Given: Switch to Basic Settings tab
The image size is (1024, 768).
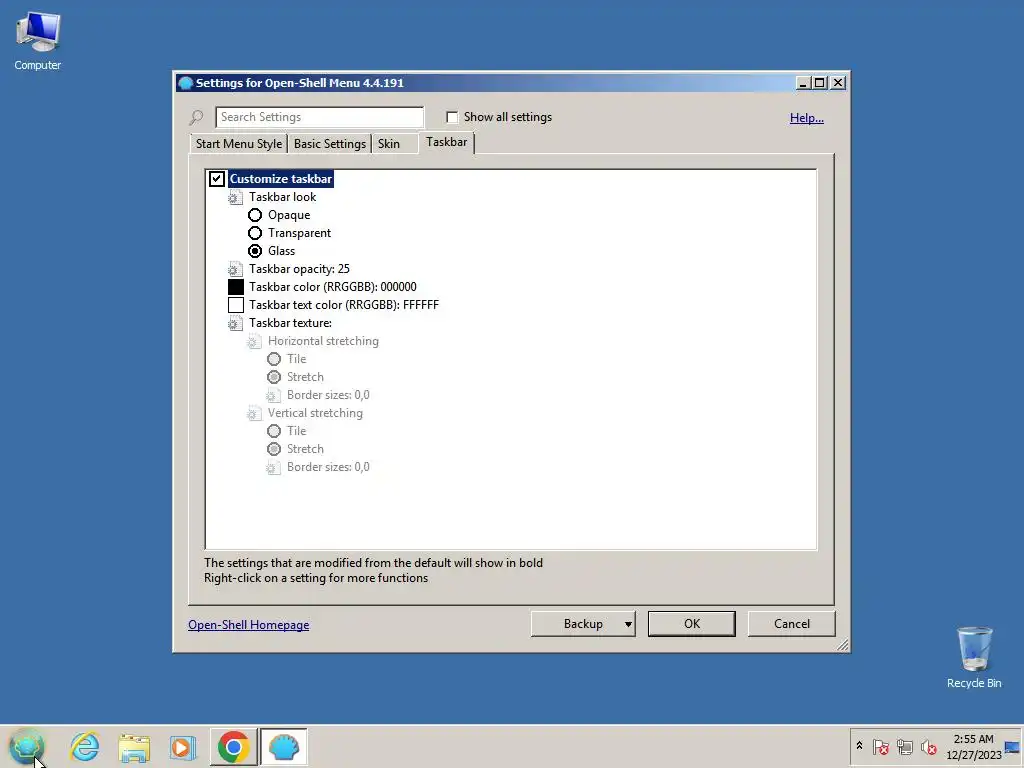Looking at the screenshot, I should pyautogui.click(x=330, y=144).
